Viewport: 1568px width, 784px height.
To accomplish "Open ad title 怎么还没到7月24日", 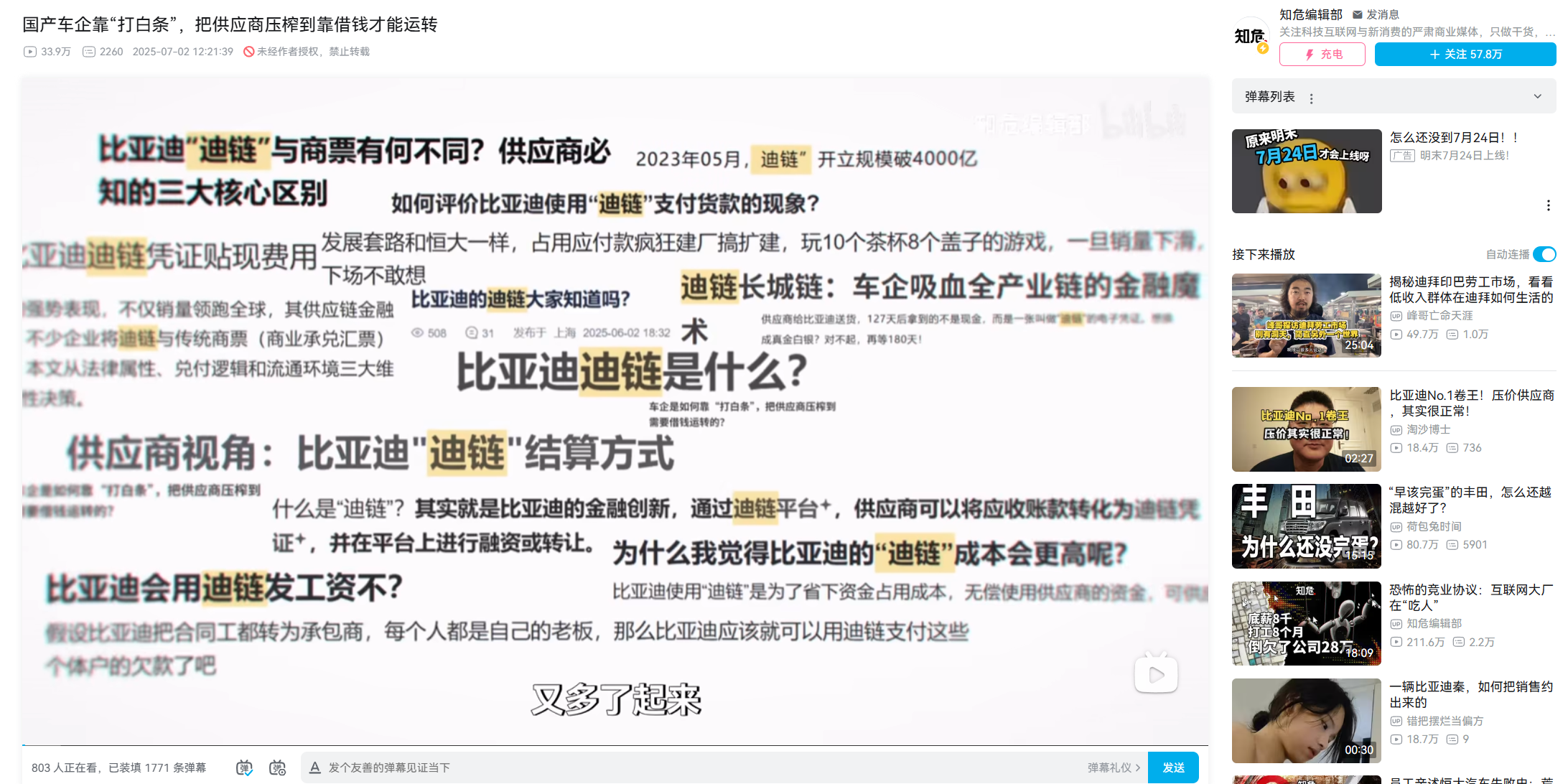I will click(x=1455, y=137).
